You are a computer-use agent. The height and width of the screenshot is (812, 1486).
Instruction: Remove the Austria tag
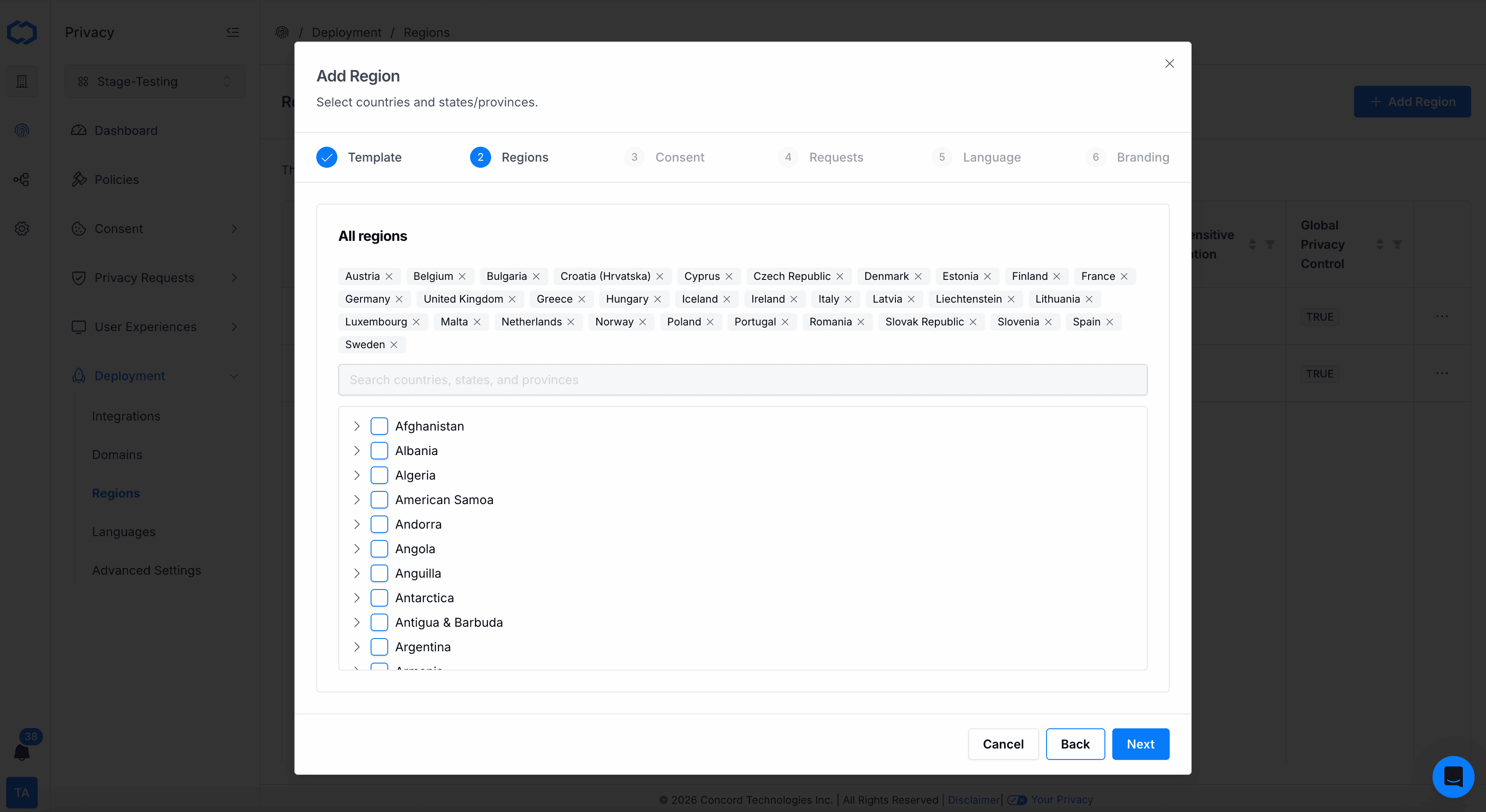[389, 276]
